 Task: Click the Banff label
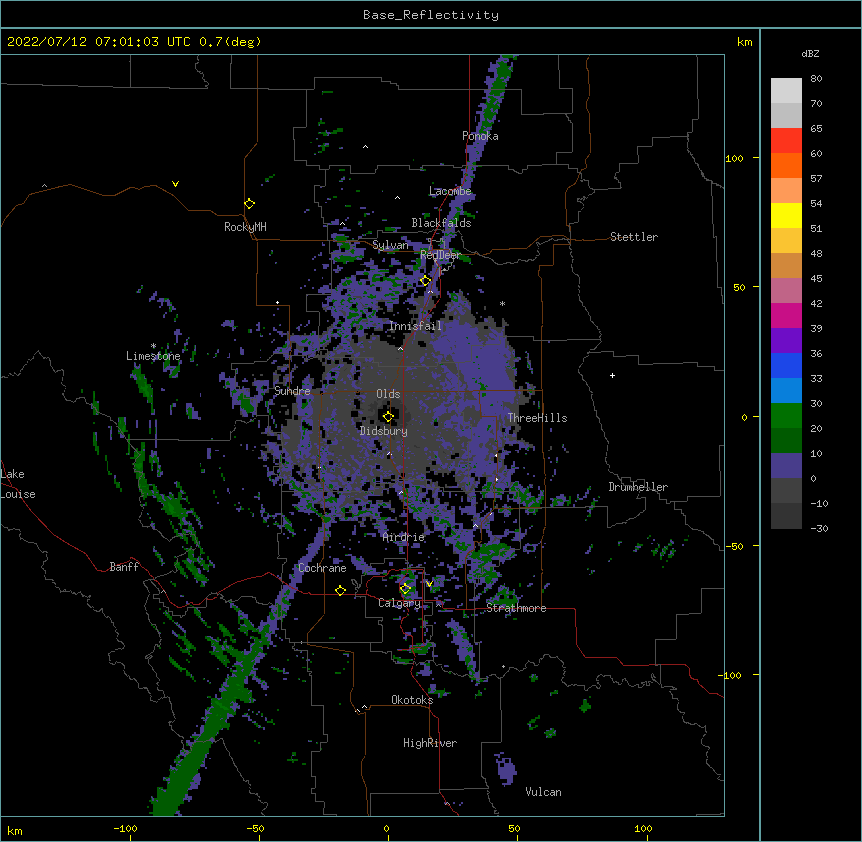pyautogui.click(x=124, y=567)
